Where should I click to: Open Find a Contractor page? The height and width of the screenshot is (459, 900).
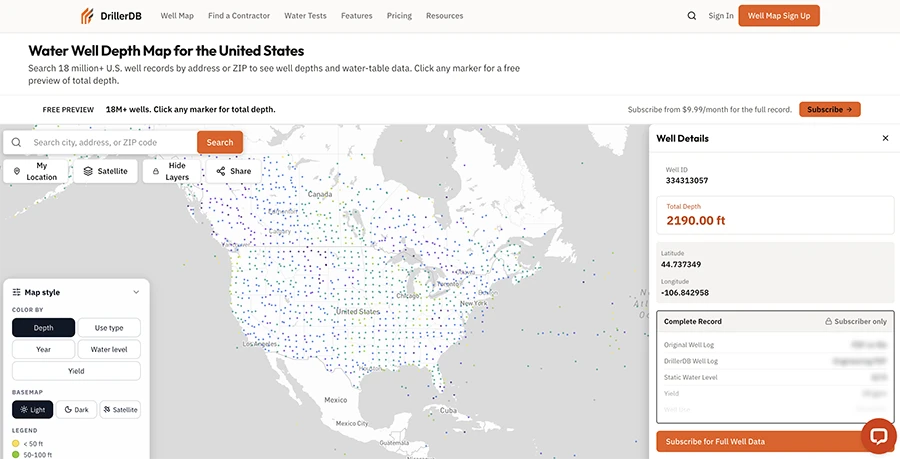pyautogui.click(x=239, y=16)
